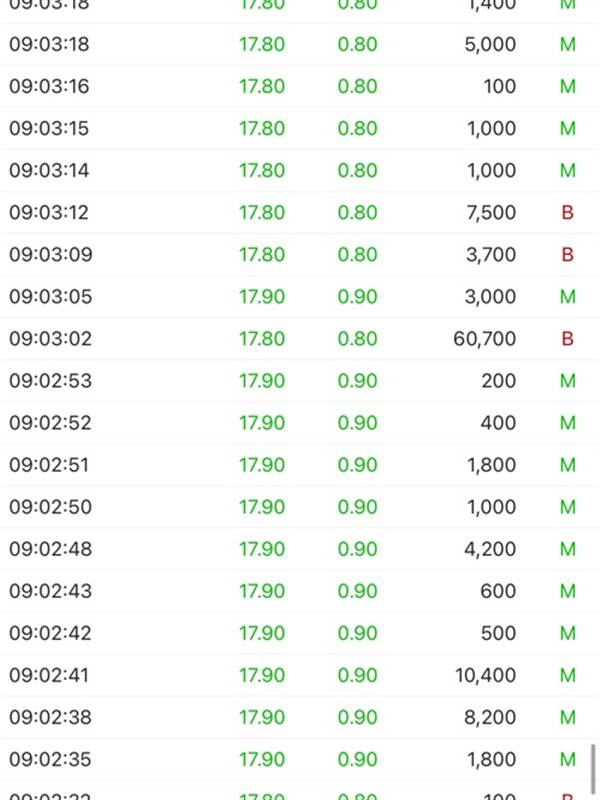Select the 09:02:52 row with 400 volume
This screenshot has width=600, height=800.
[300, 423]
